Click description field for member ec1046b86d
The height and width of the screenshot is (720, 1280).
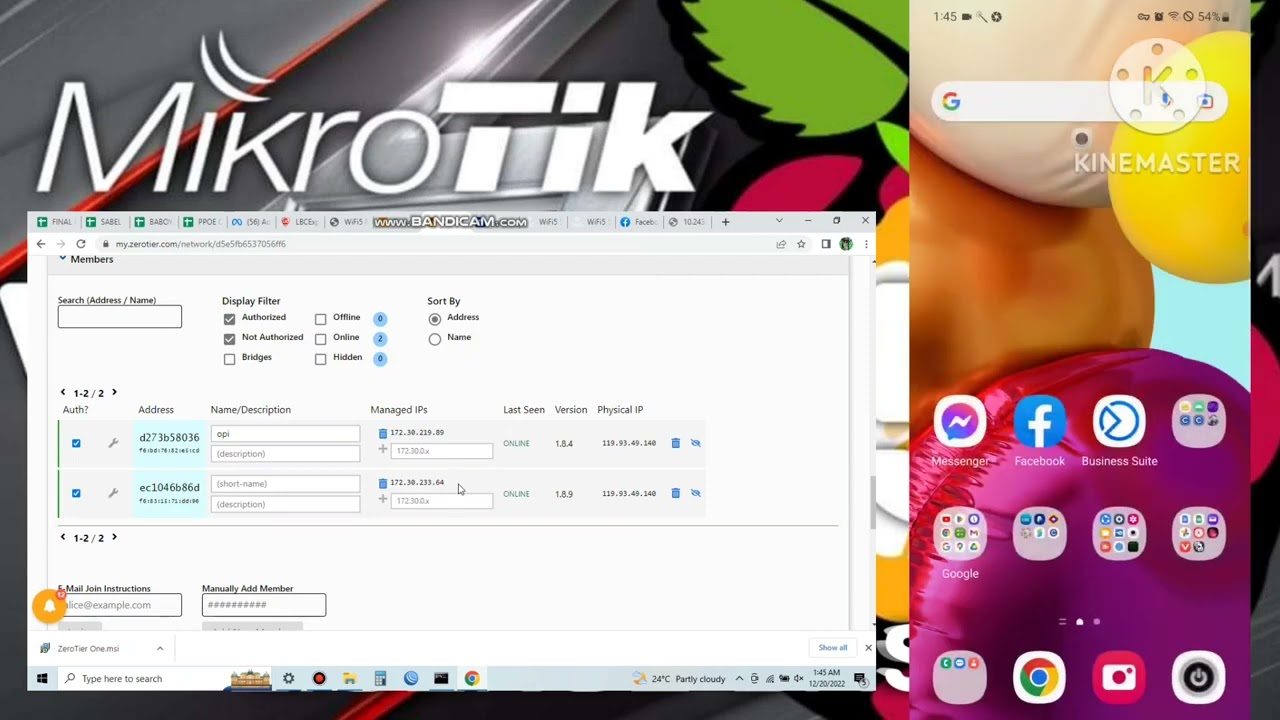click(285, 504)
